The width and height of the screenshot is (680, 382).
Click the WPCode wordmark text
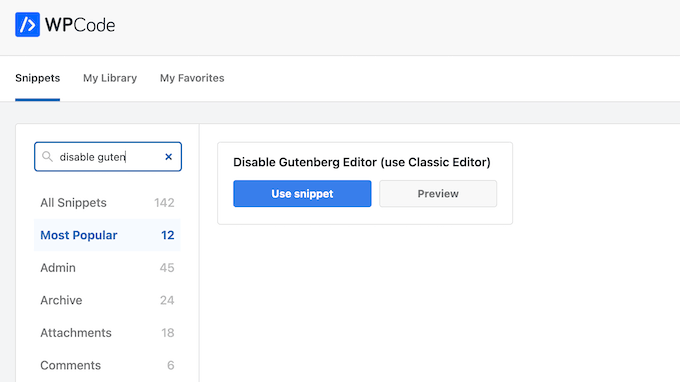click(x=80, y=25)
